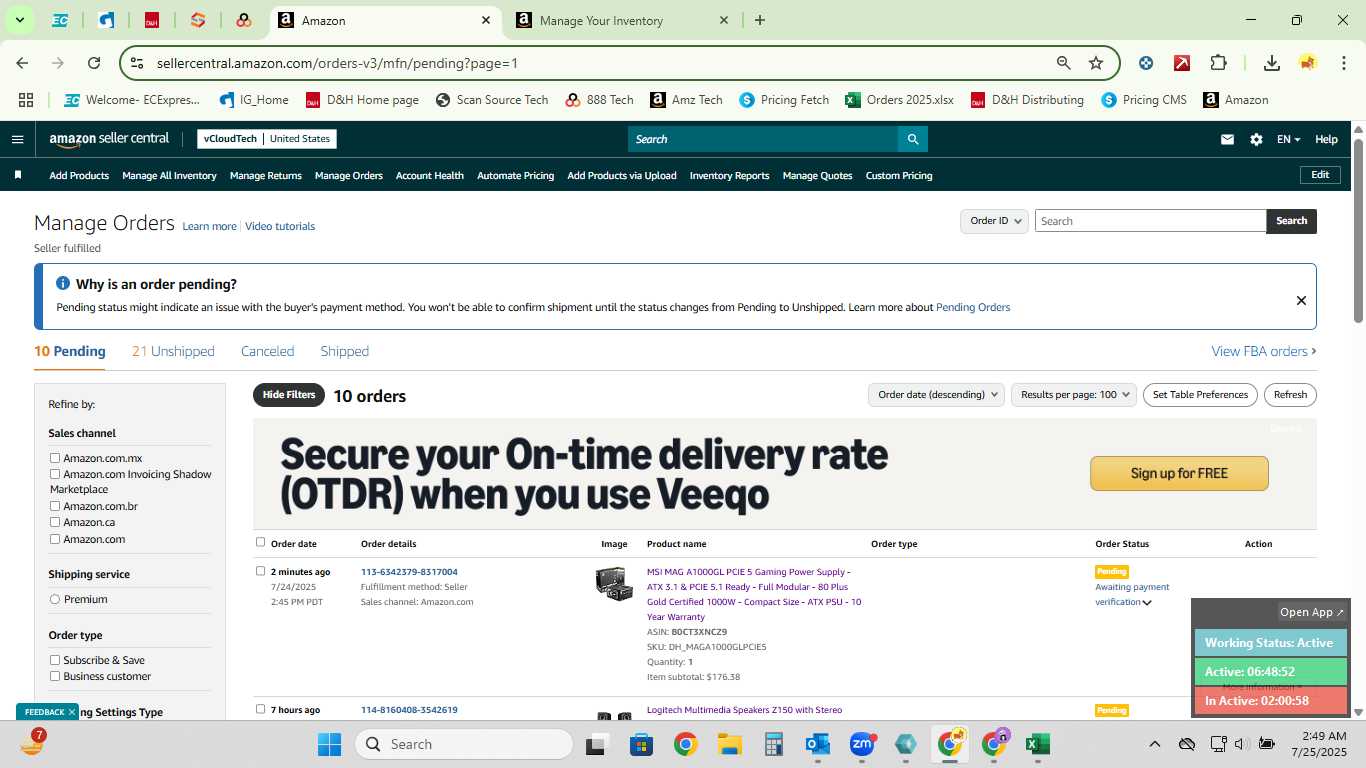This screenshot has width=1366, height=768.
Task: Toggle Amazon.com Invoicing Shadow Marketplace checkbox
Action: [x=55, y=474]
